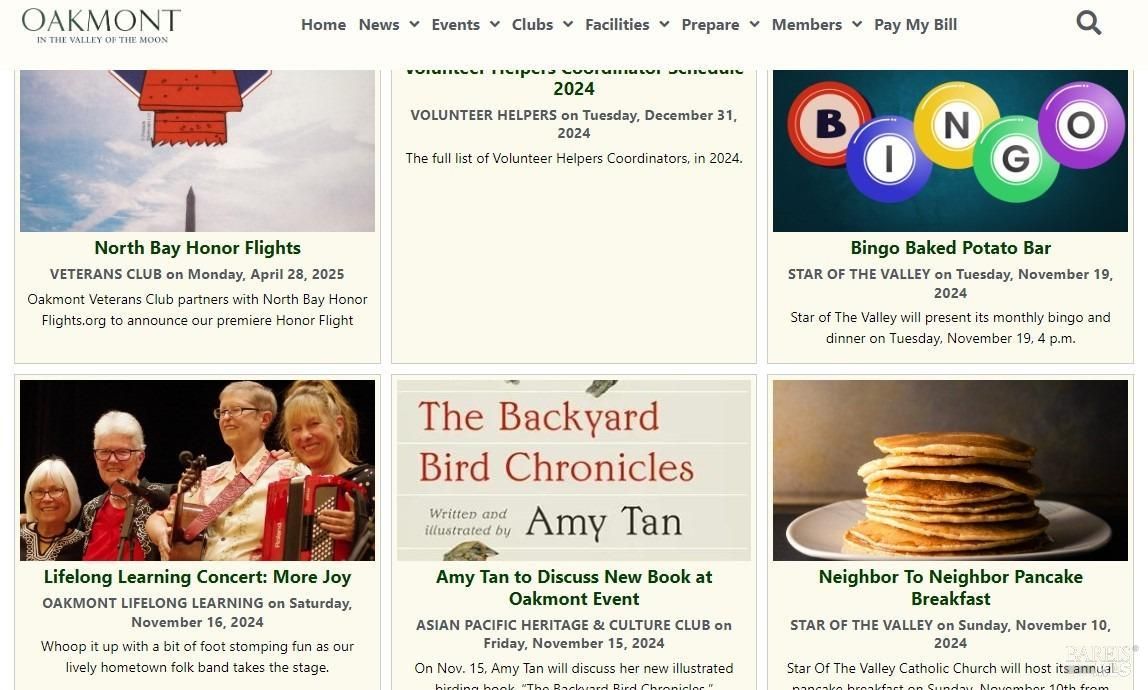Click the folk band photo thumbnail
The image size is (1148, 690).
click(x=197, y=470)
